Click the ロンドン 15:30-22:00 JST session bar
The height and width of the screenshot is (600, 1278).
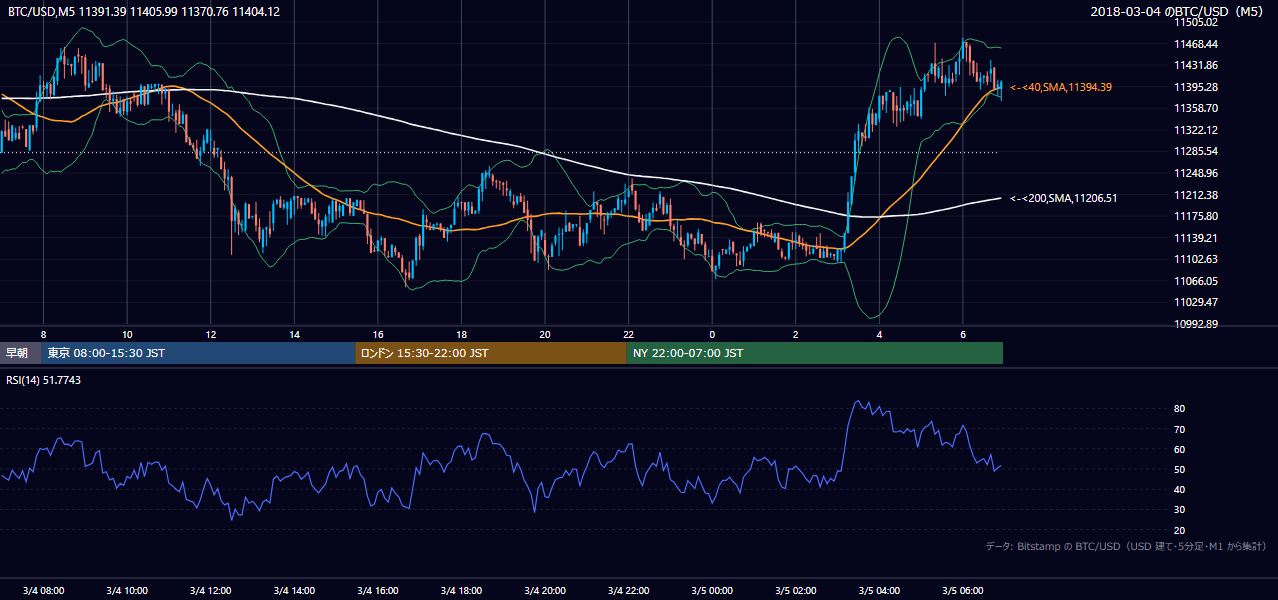tap(491, 353)
